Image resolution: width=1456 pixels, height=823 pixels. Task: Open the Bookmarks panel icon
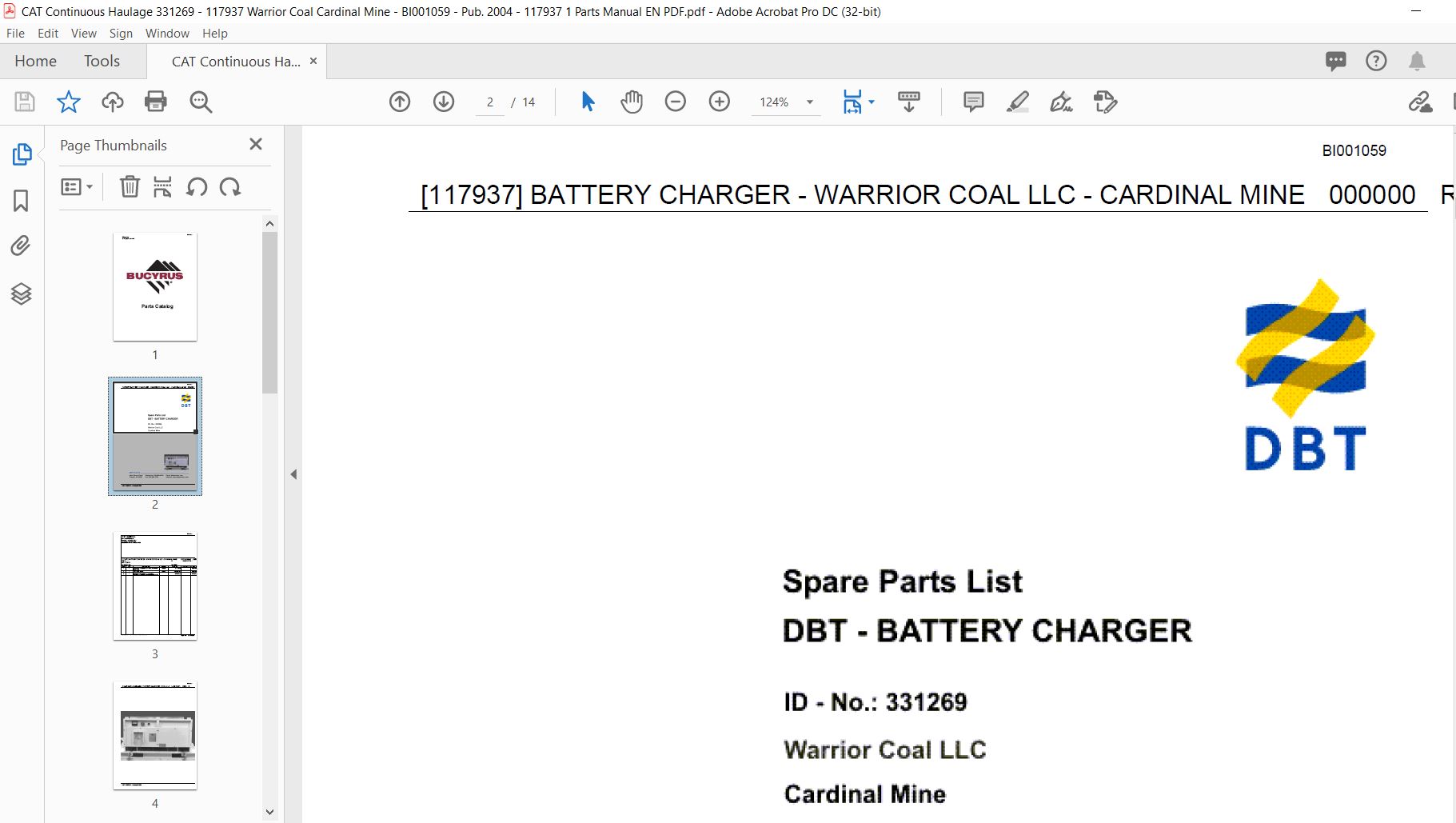click(22, 201)
